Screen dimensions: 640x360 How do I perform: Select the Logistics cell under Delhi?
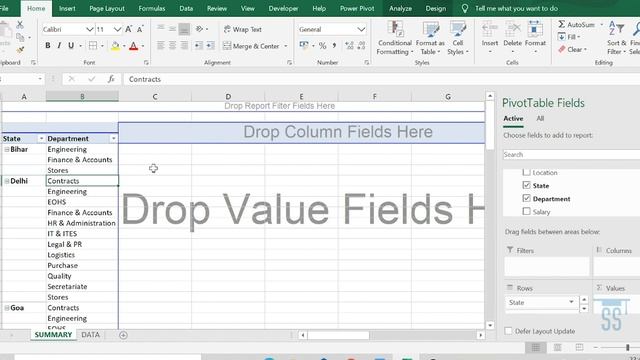82,255
